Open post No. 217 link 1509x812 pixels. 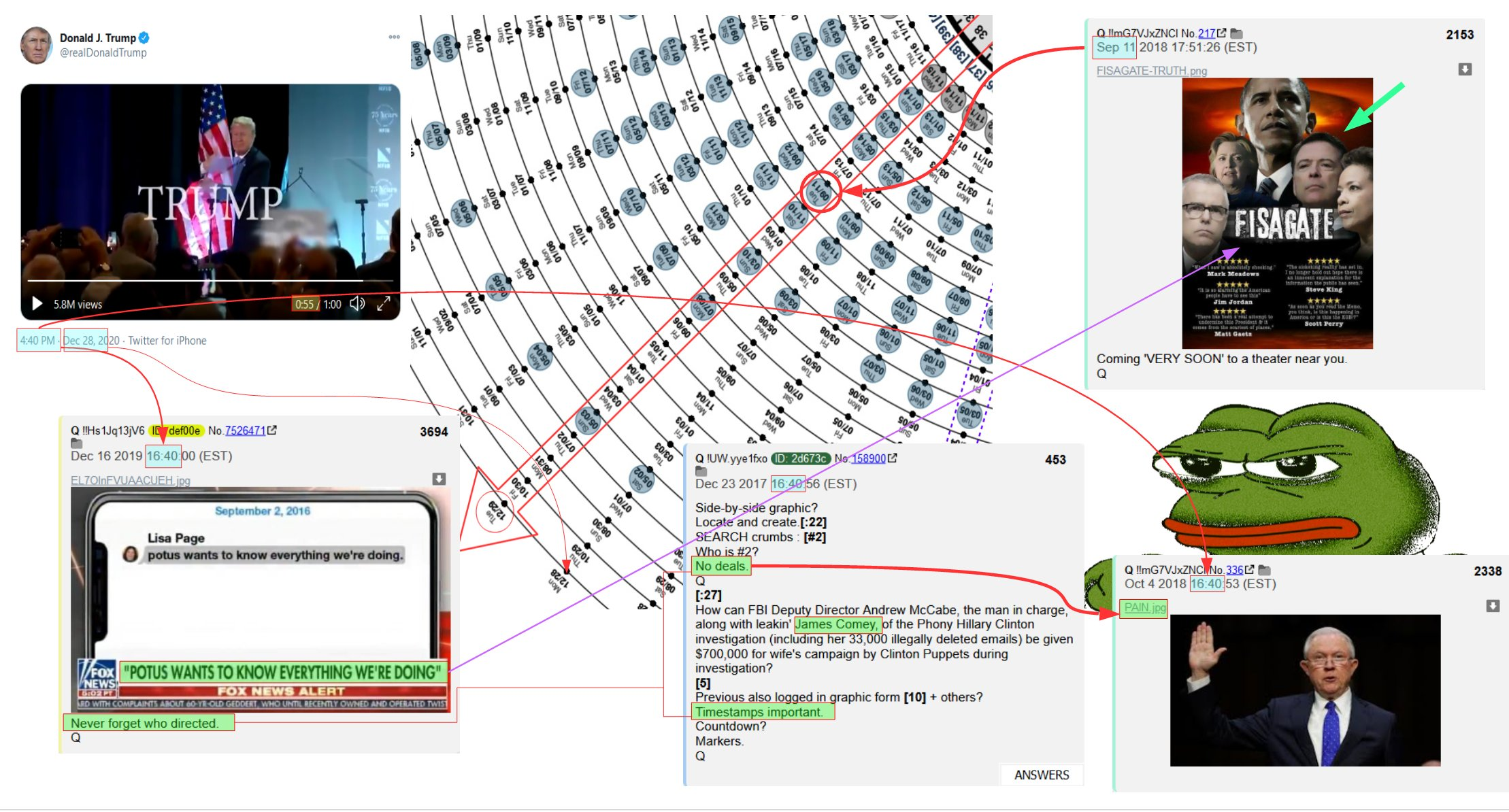click(1206, 33)
